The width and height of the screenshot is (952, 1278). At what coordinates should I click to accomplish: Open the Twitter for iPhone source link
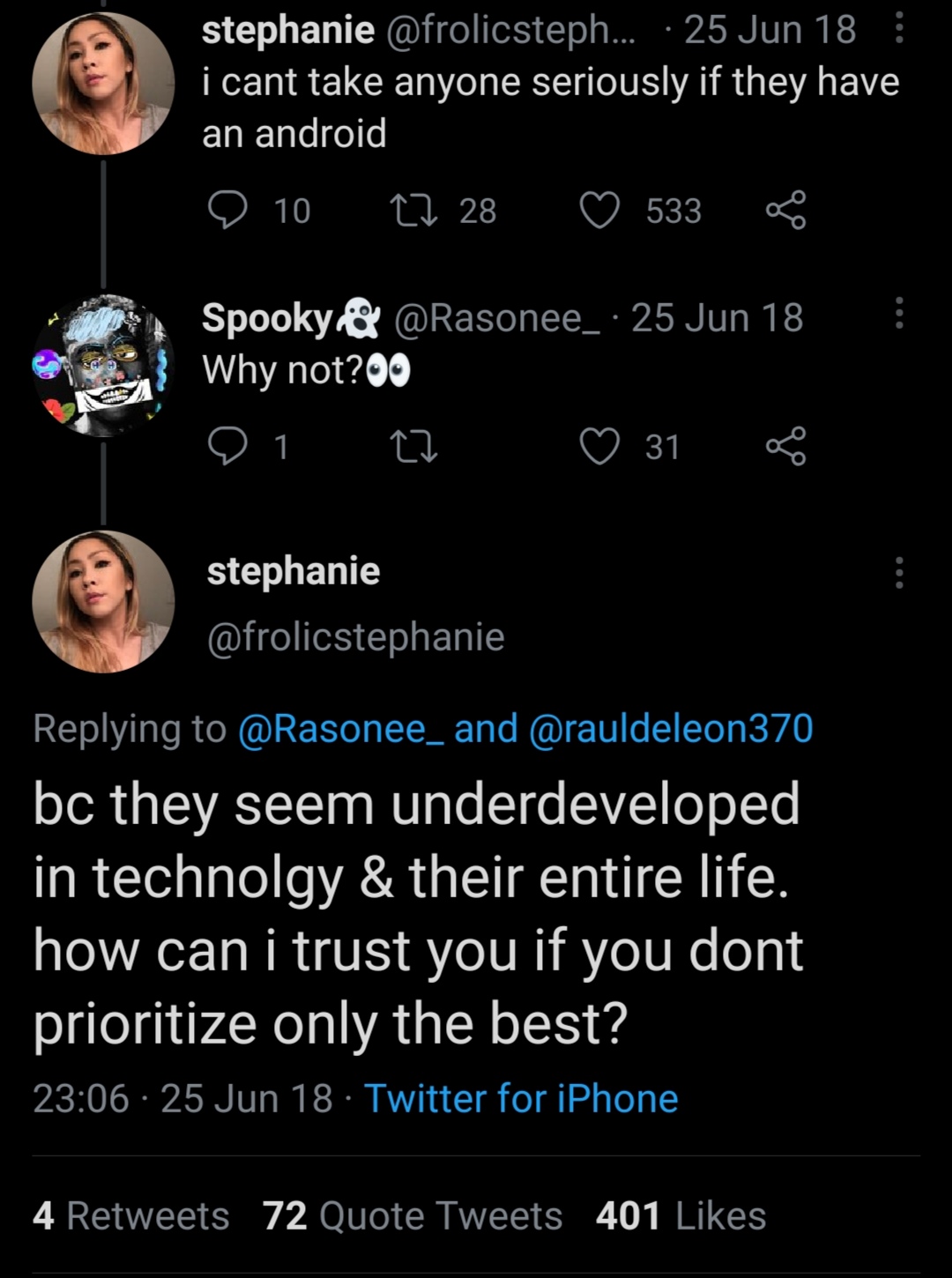point(521,1099)
